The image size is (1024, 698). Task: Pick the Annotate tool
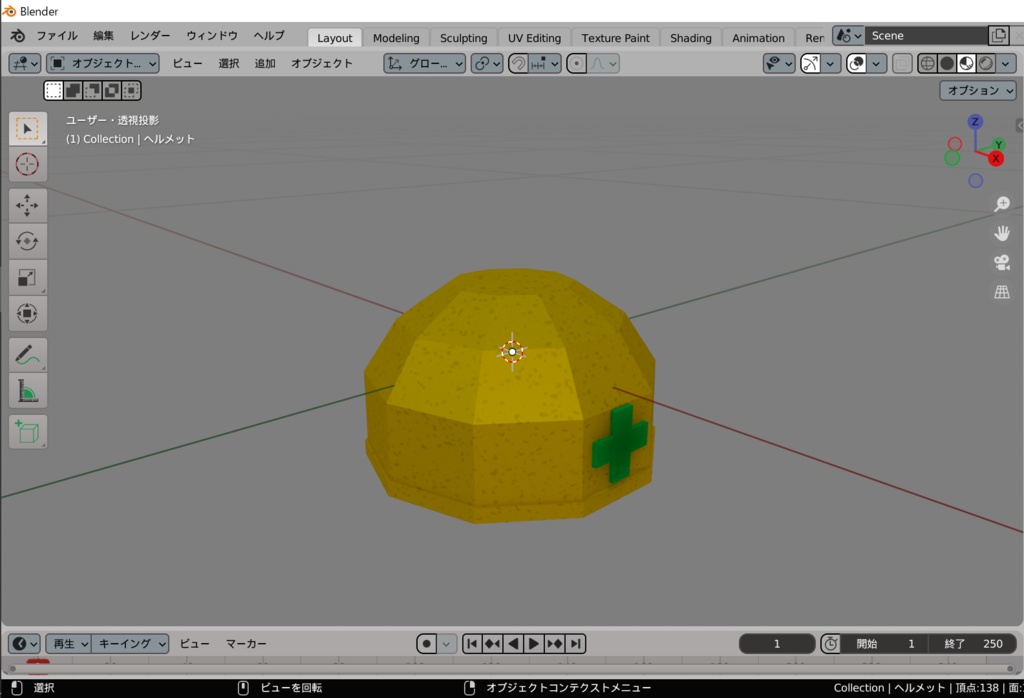pyautogui.click(x=27, y=353)
